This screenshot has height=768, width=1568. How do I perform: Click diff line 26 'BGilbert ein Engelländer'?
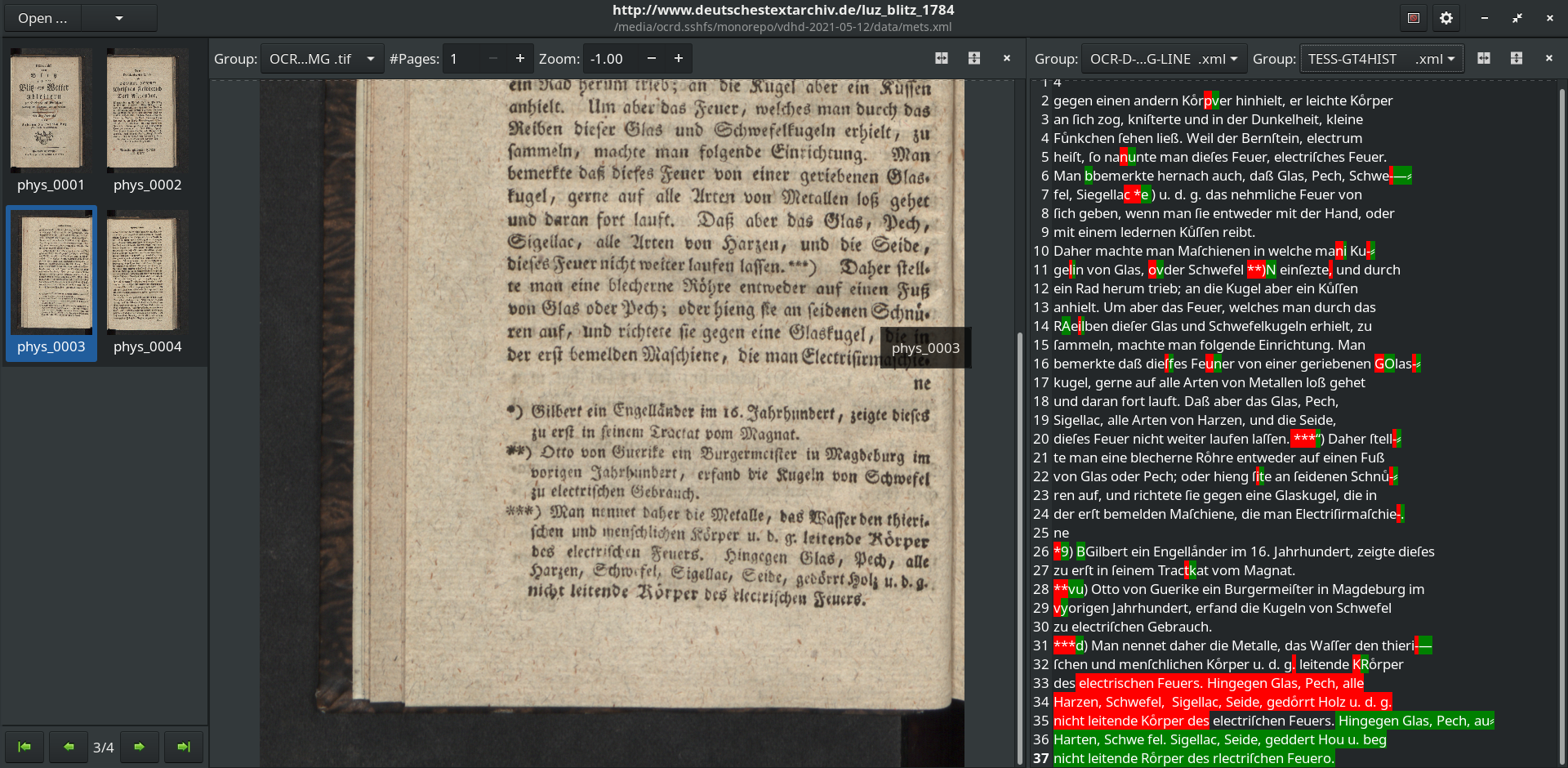[x=1243, y=551]
